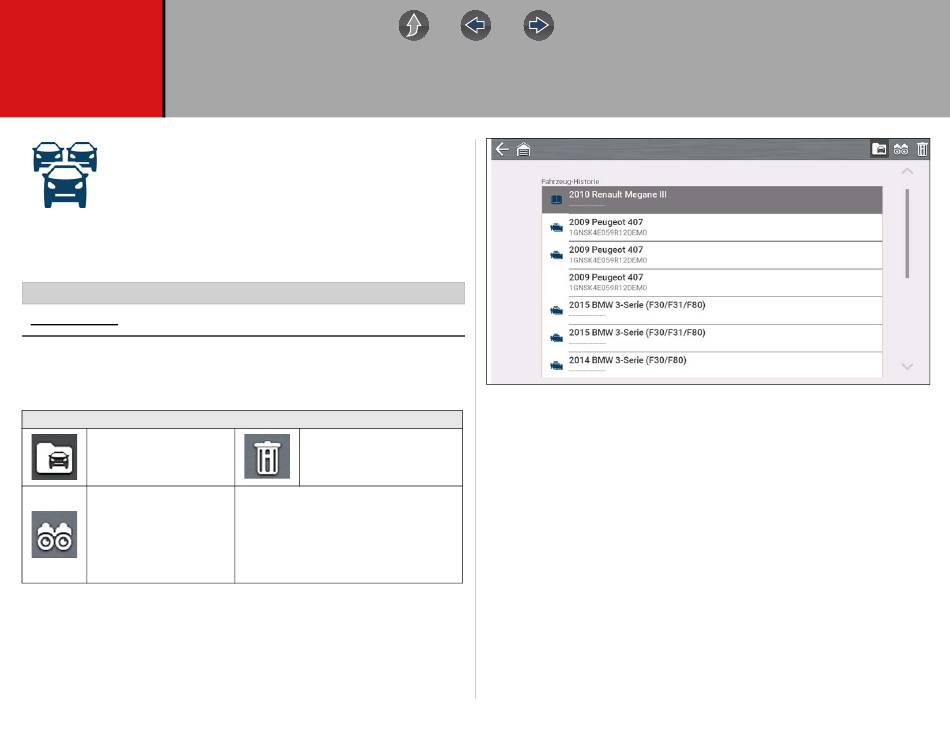Screen dimensions: 950x734
Task: Tap the back arrow in the screenshot toolbar
Action: (502, 149)
